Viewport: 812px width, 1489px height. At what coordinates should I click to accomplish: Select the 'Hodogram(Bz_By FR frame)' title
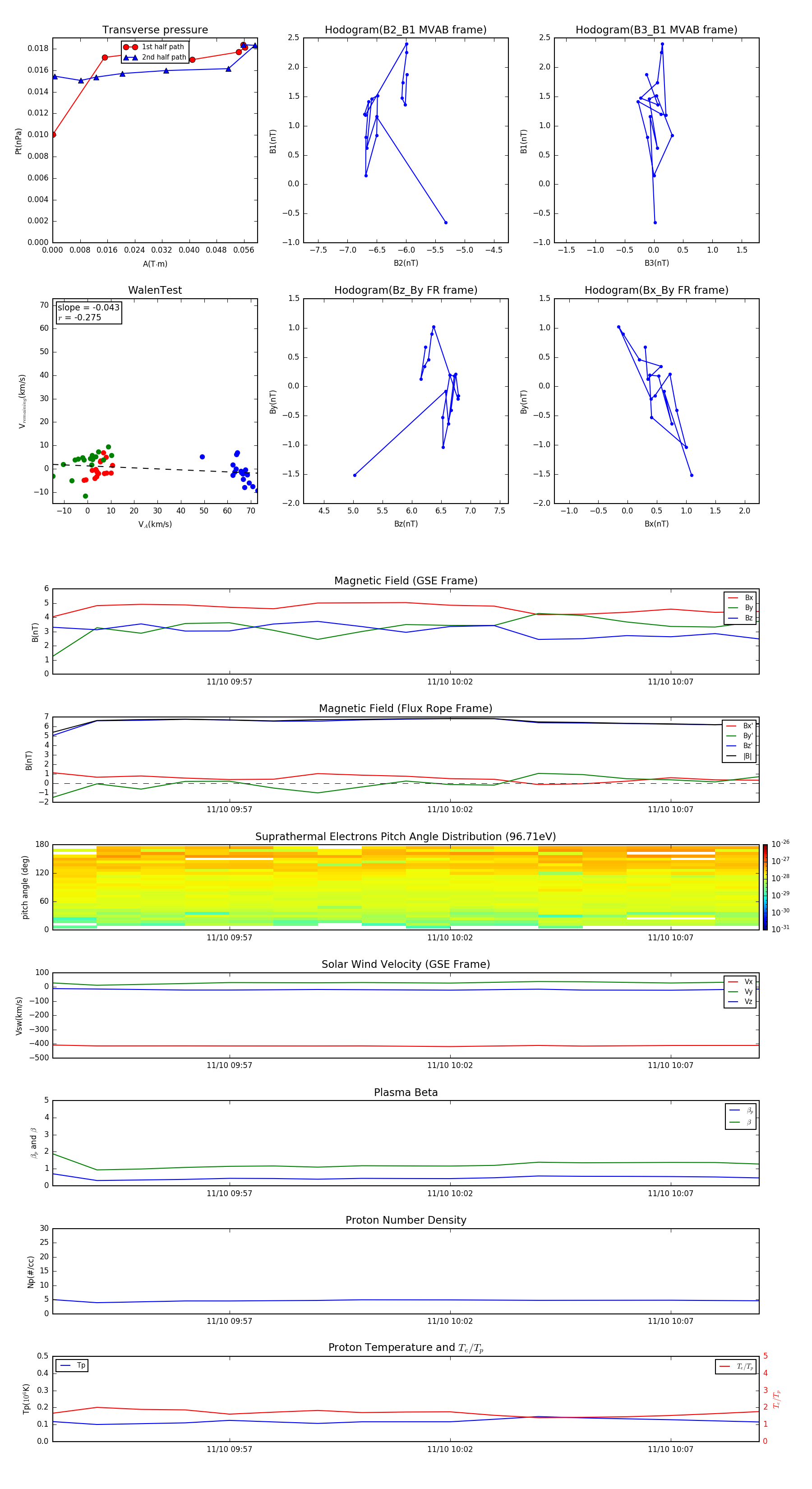pos(406,290)
